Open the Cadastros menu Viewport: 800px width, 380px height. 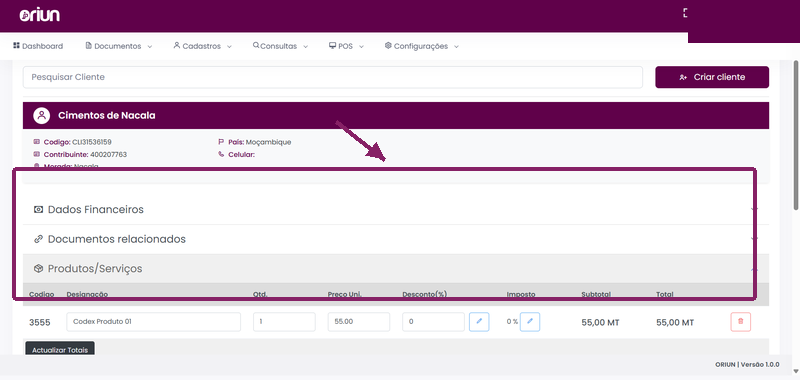202,46
